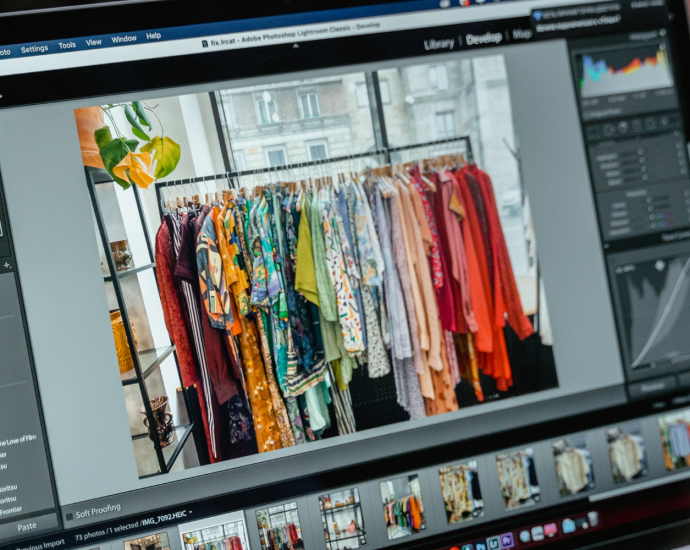Click the last slider knob in the first group

(x=645, y=177)
